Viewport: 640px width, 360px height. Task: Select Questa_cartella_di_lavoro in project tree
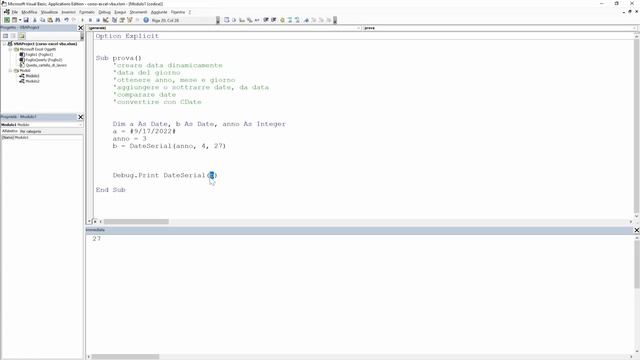(x=46, y=65)
